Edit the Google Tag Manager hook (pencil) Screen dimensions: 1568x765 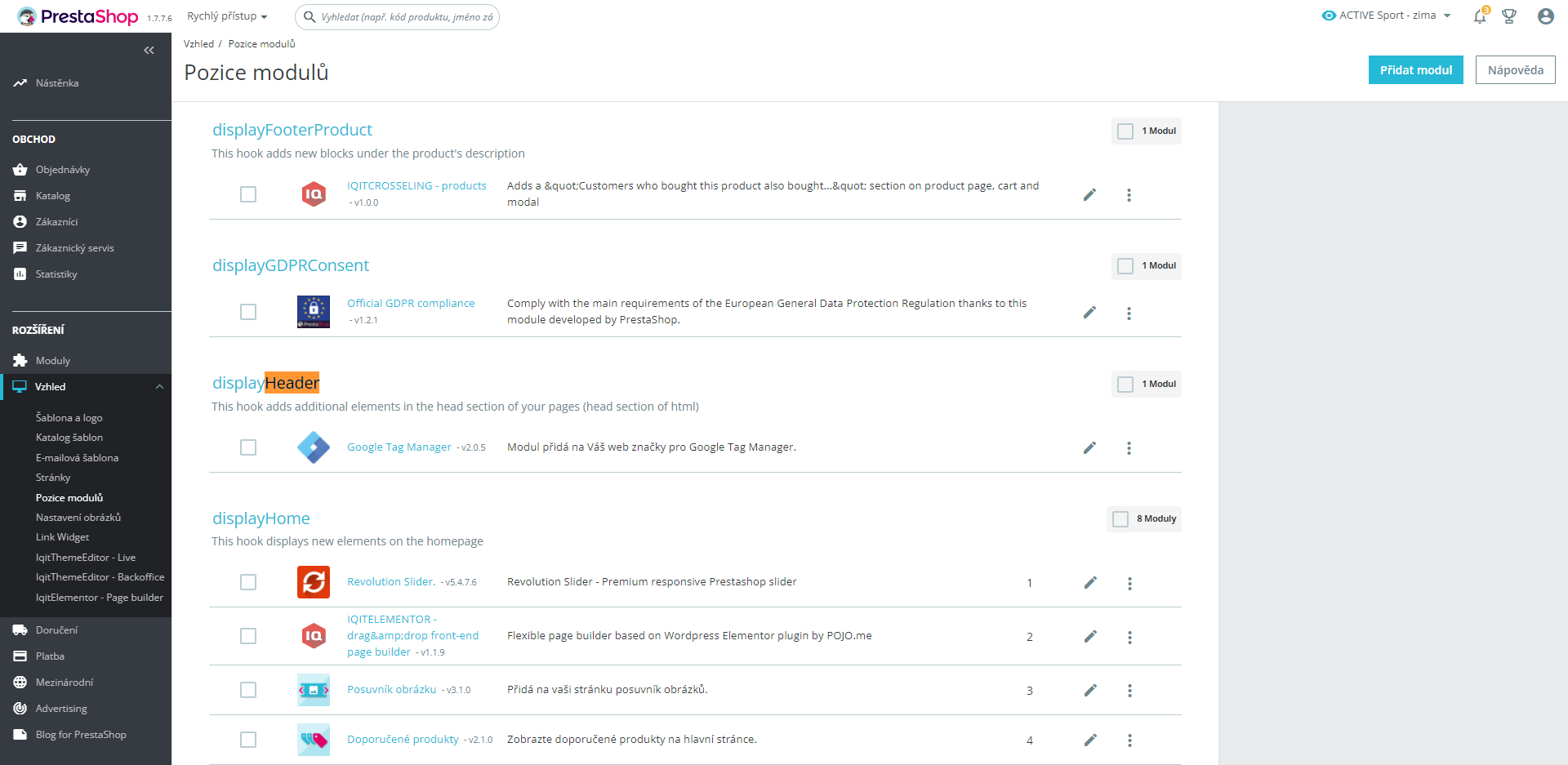(1089, 447)
